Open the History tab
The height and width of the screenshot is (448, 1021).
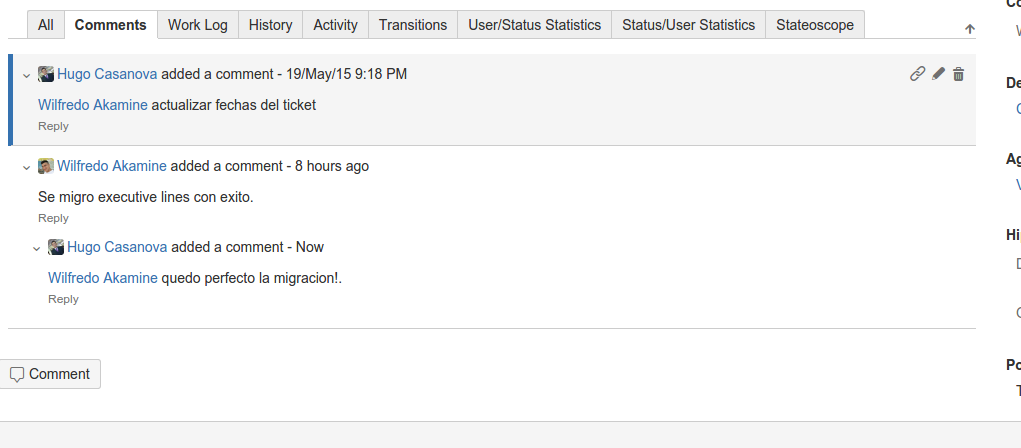[270, 25]
